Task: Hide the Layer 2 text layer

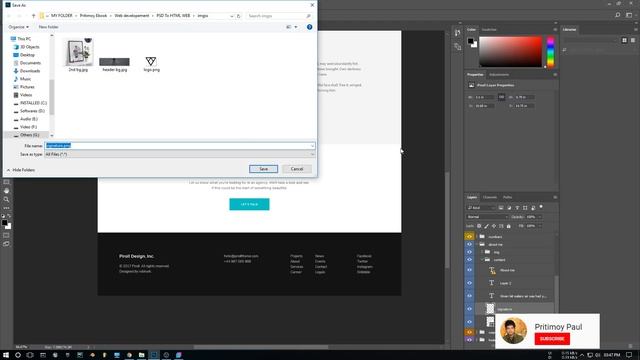Action: (469, 283)
